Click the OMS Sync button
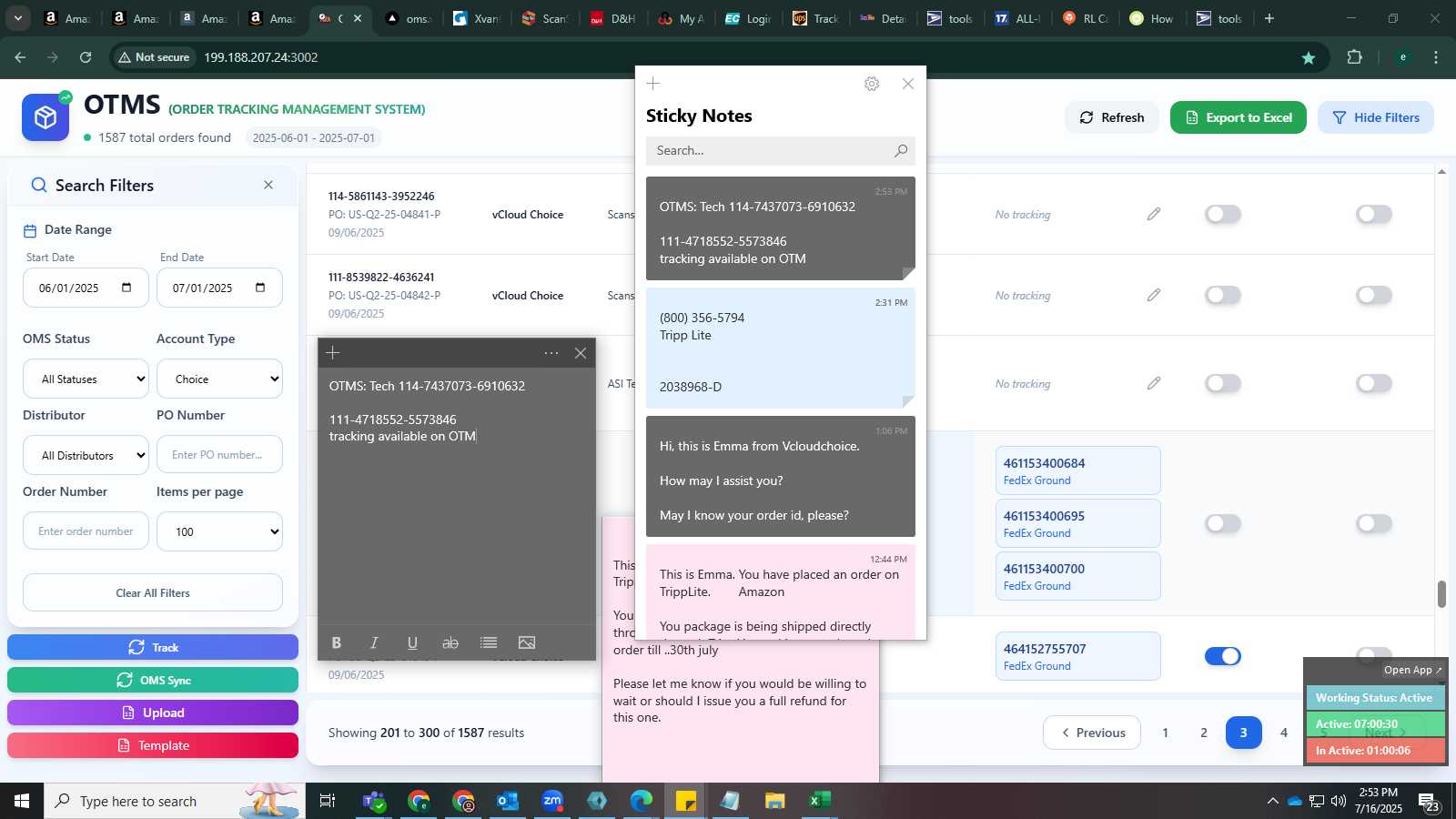This screenshot has height=819, width=1456. click(x=153, y=680)
